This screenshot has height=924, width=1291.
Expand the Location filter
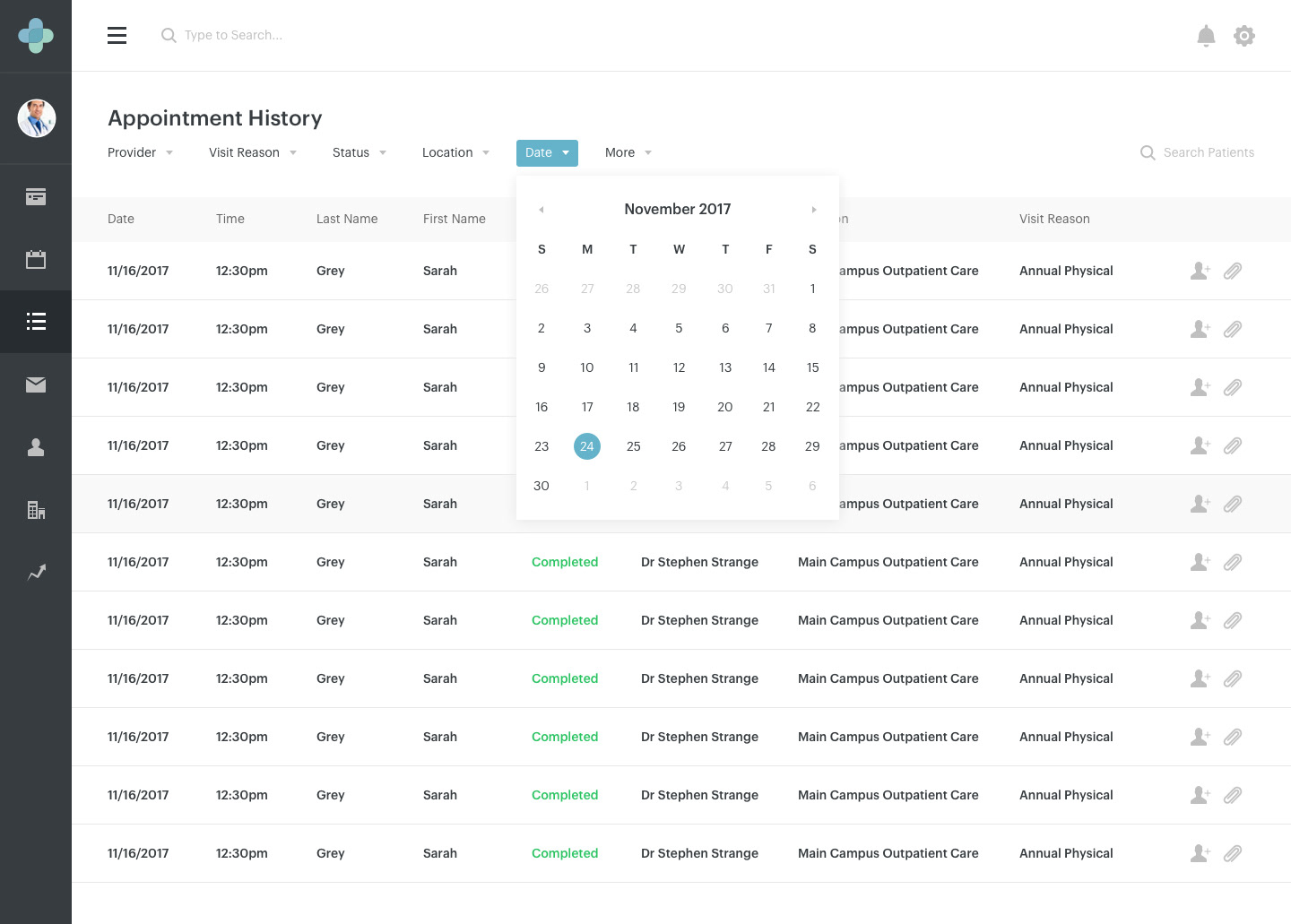click(x=456, y=152)
